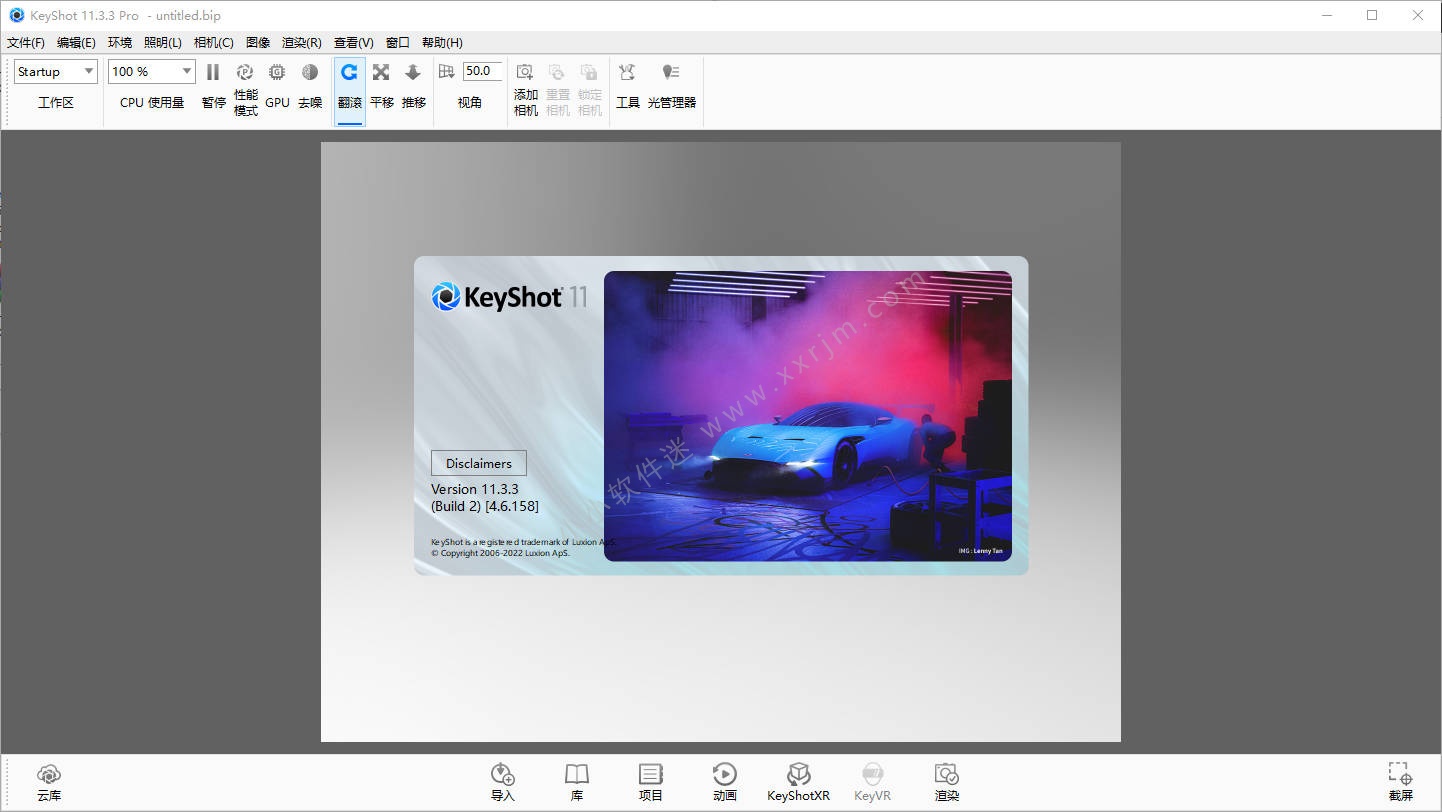Open the View menu
Image resolution: width=1442 pixels, height=812 pixels.
(x=353, y=42)
